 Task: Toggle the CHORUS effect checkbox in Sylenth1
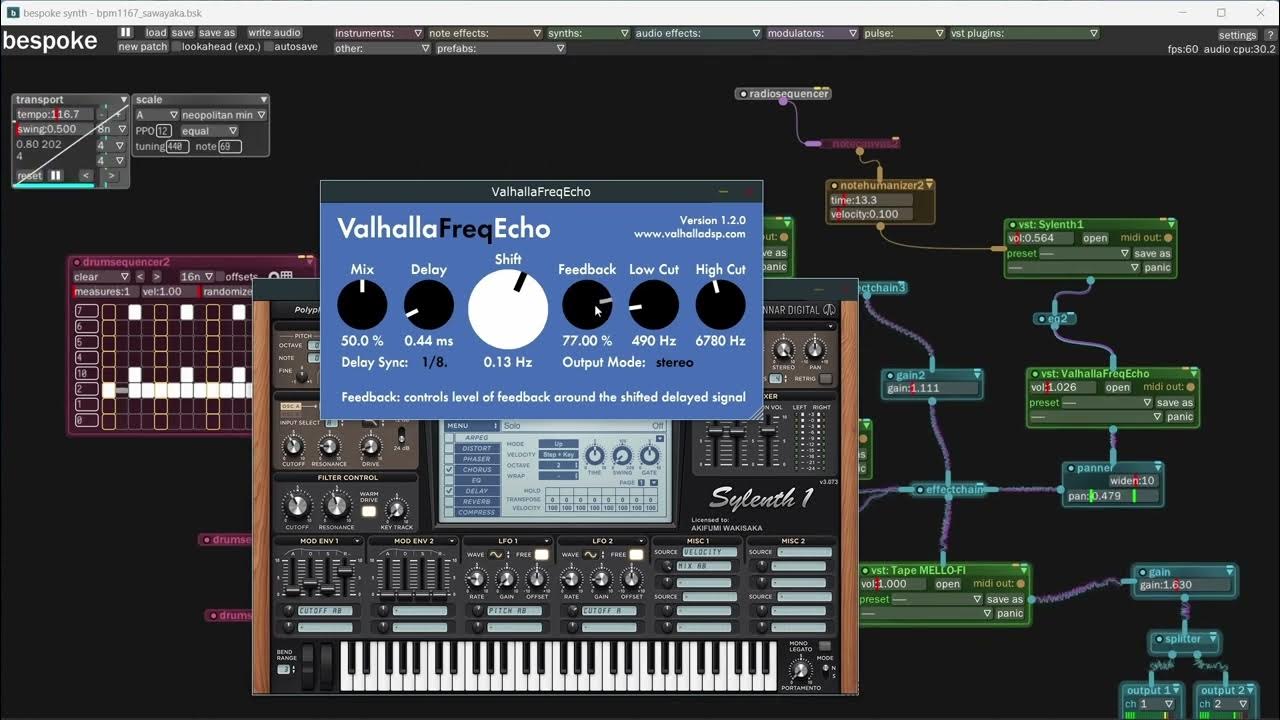[449, 470]
